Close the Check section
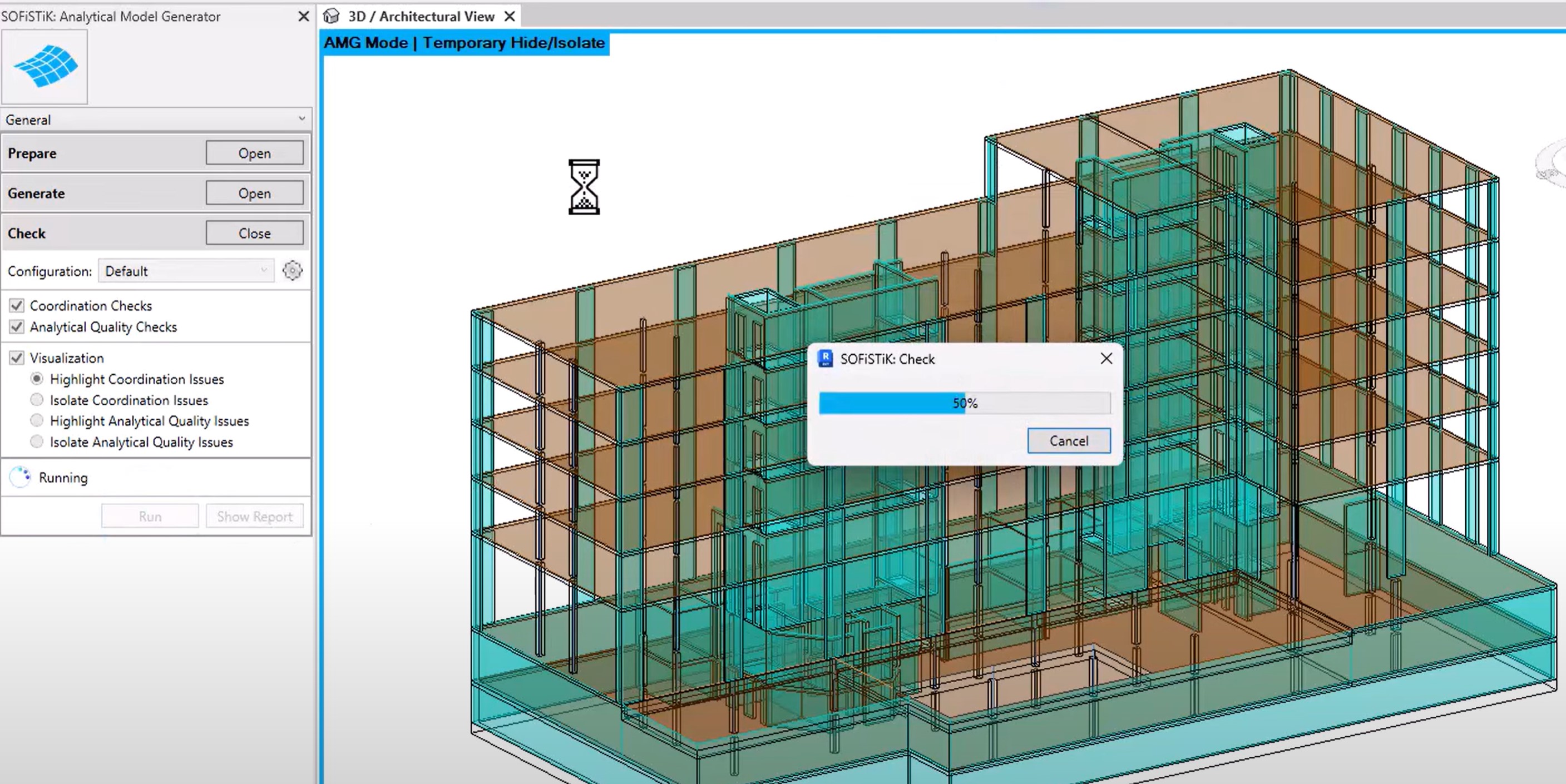Viewport: 1566px width, 784px height. click(x=254, y=233)
